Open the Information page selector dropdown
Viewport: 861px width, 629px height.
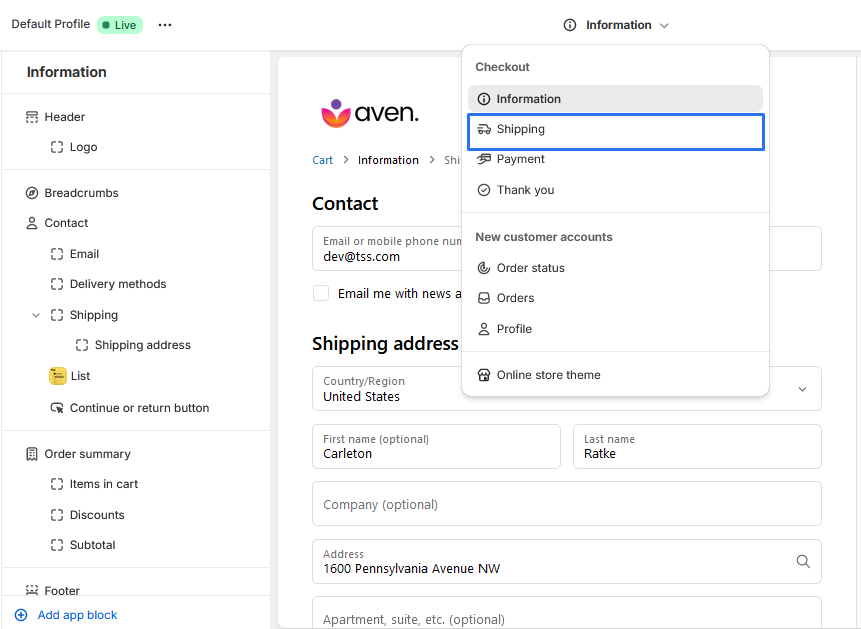click(617, 25)
